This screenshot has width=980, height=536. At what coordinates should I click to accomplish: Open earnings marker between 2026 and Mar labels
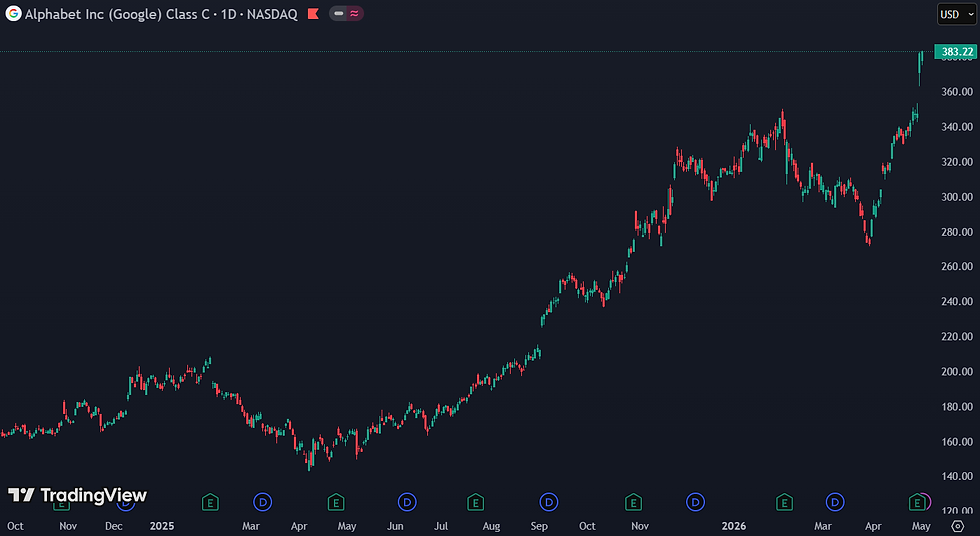(784, 502)
